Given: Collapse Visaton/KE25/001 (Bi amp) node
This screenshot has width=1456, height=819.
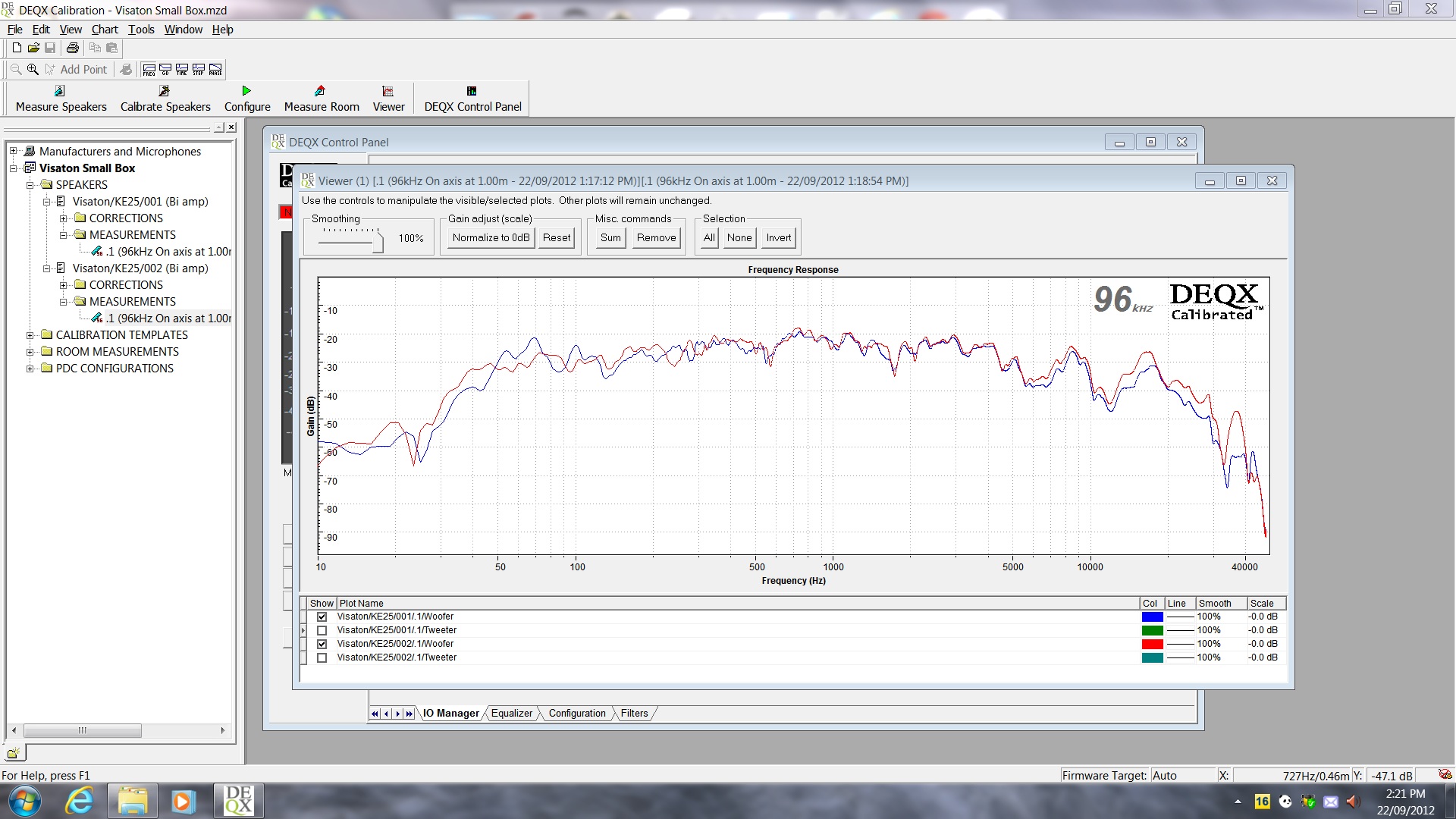Looking at the screenshot, I should [x=46, y=201].
